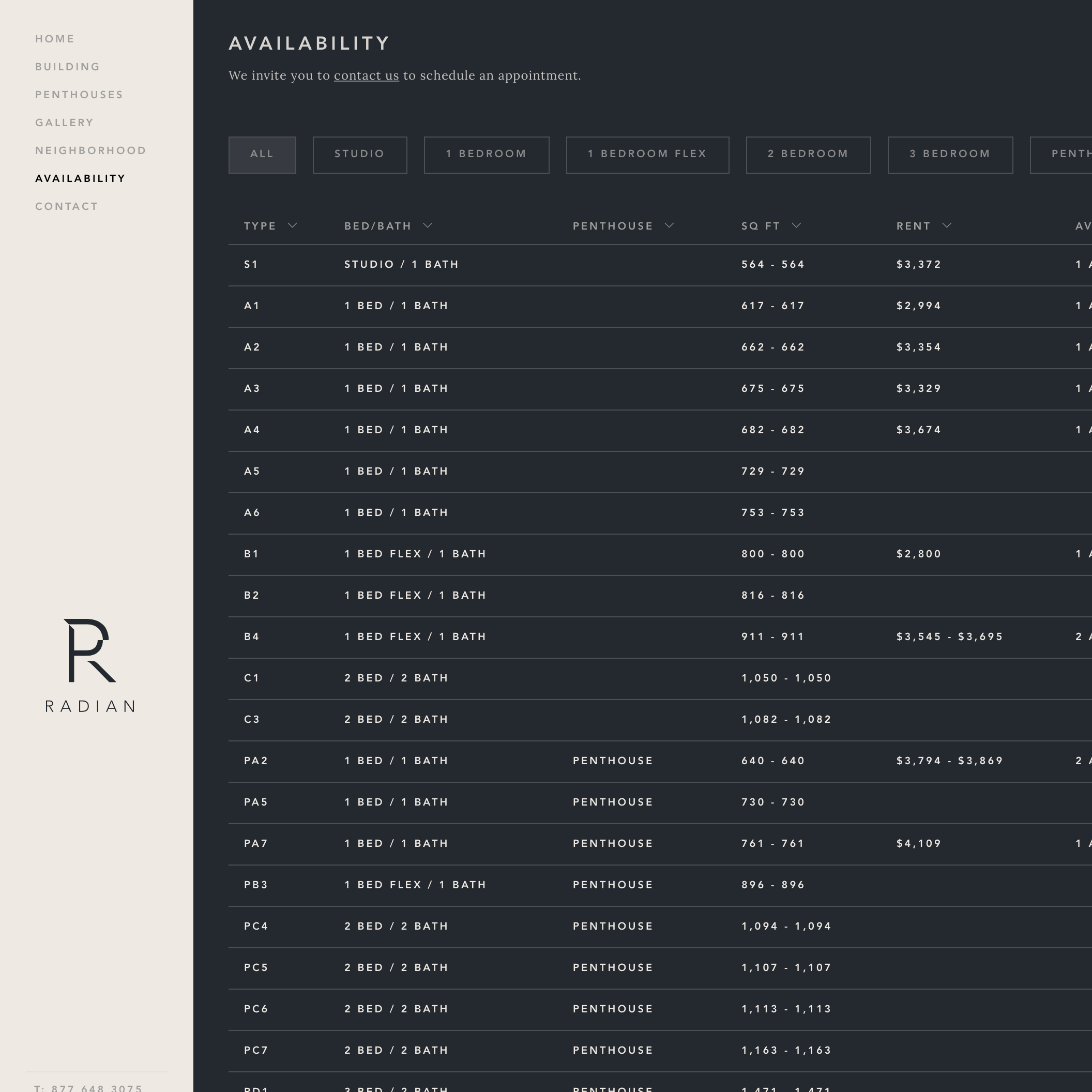Click rent value $4,109
Image resolution: width=1092 pixels, height=1092 pixels.
click(x=918, y=843)
